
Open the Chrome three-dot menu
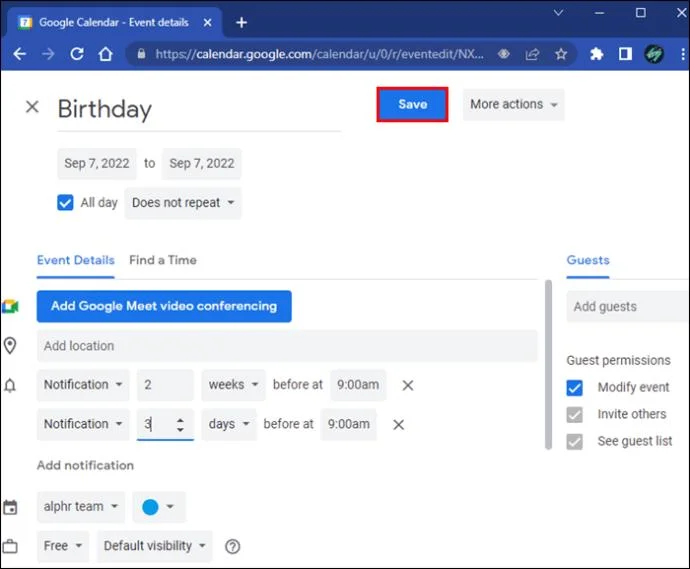point(683,54)
